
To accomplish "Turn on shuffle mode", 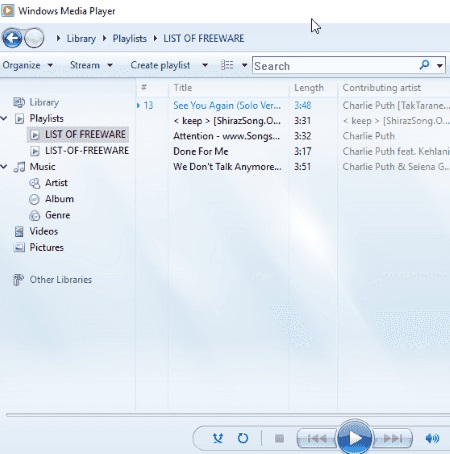I will point(218,438).
